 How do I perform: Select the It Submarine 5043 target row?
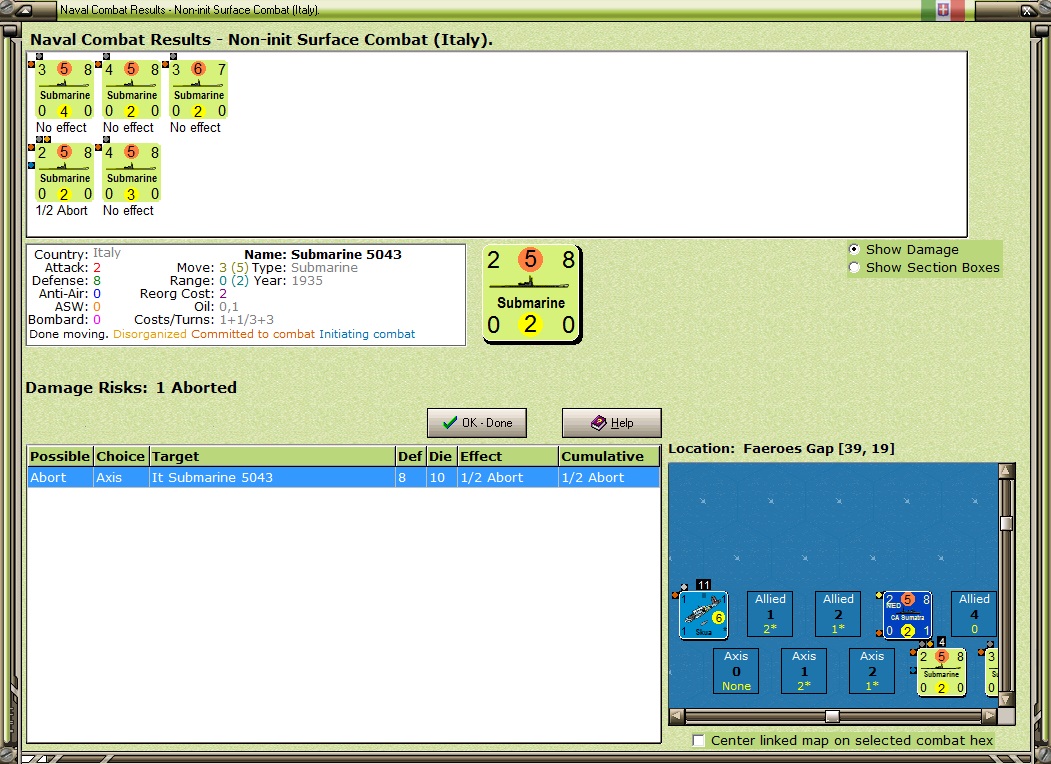pyautogui.click(x=344, y=477)
